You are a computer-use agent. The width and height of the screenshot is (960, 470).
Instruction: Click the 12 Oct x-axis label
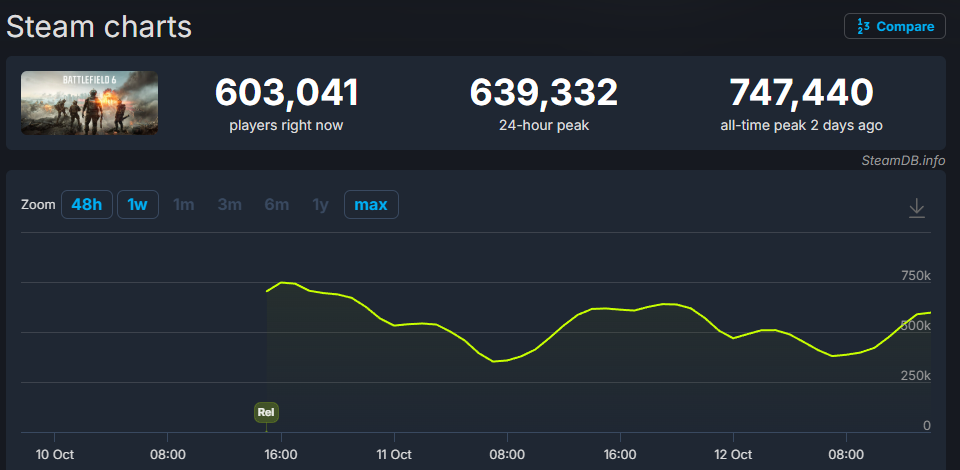tap(733, 455)
